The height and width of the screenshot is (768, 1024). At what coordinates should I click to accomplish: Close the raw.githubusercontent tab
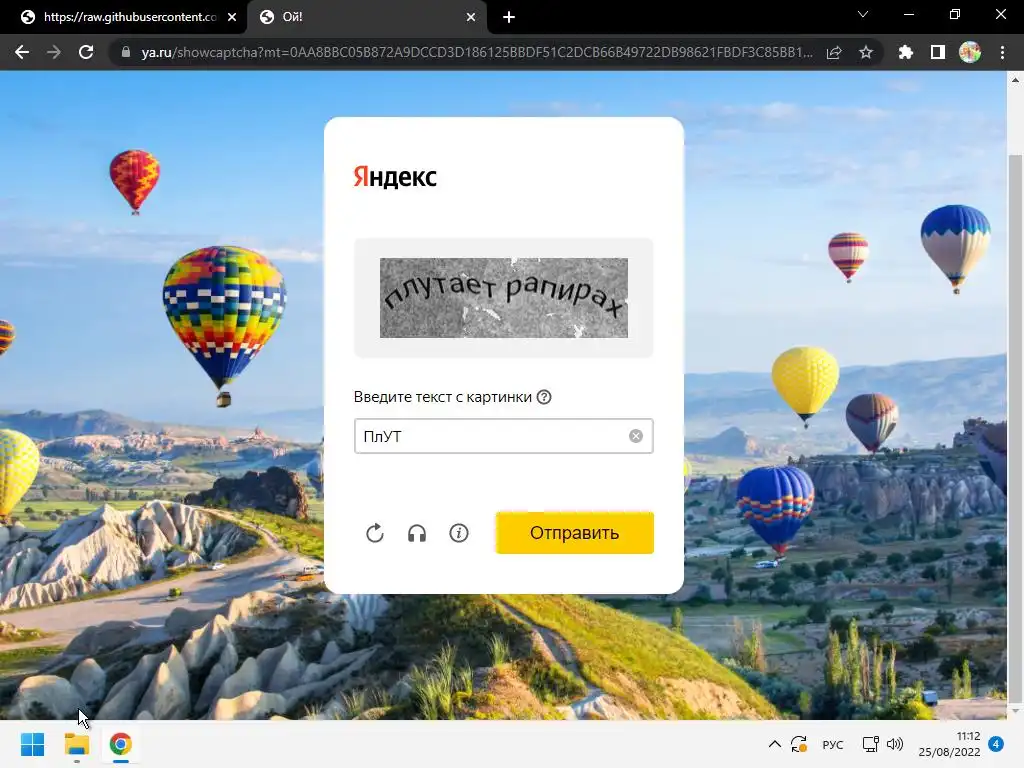[x=232, y=17]
